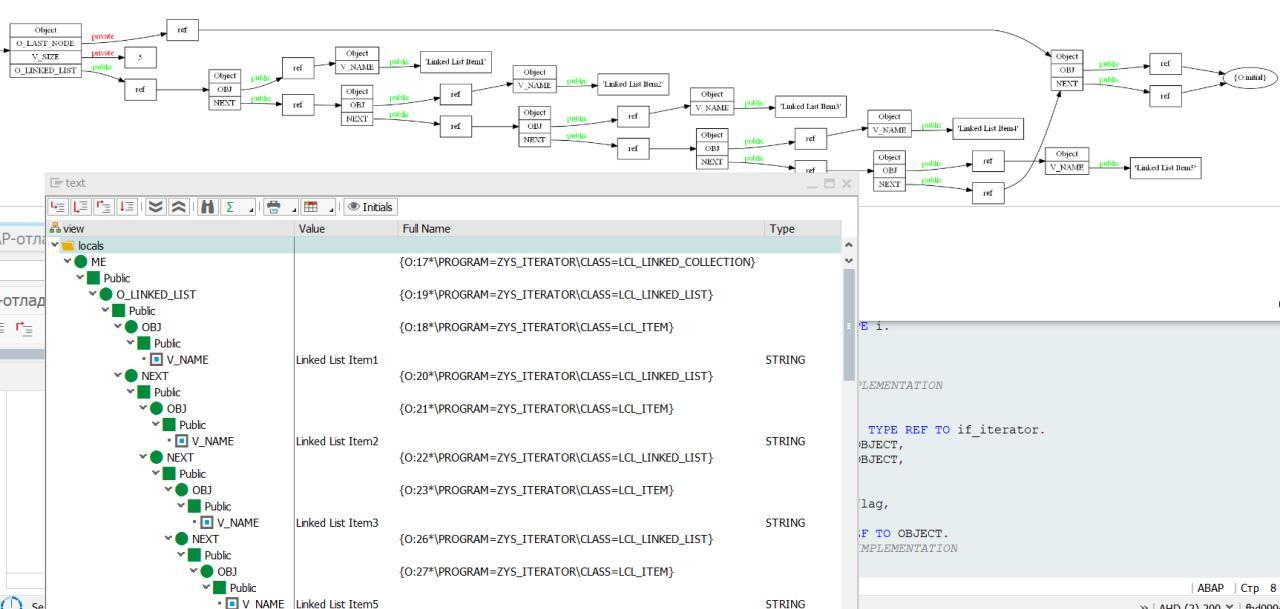
Task: Click the Type column header
Action: click(x=802, y=229)
